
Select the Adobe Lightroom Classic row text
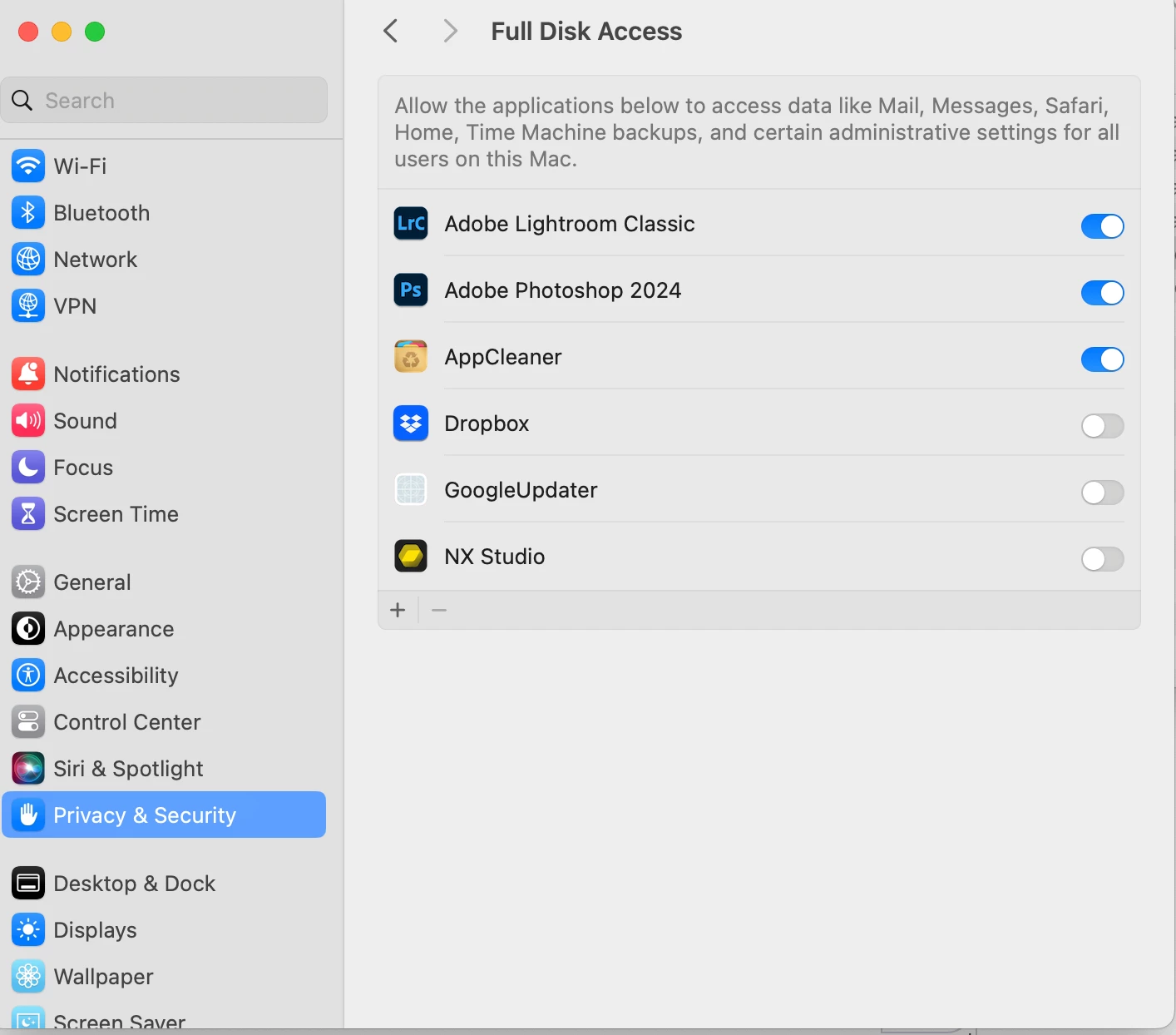click(570, 224)
